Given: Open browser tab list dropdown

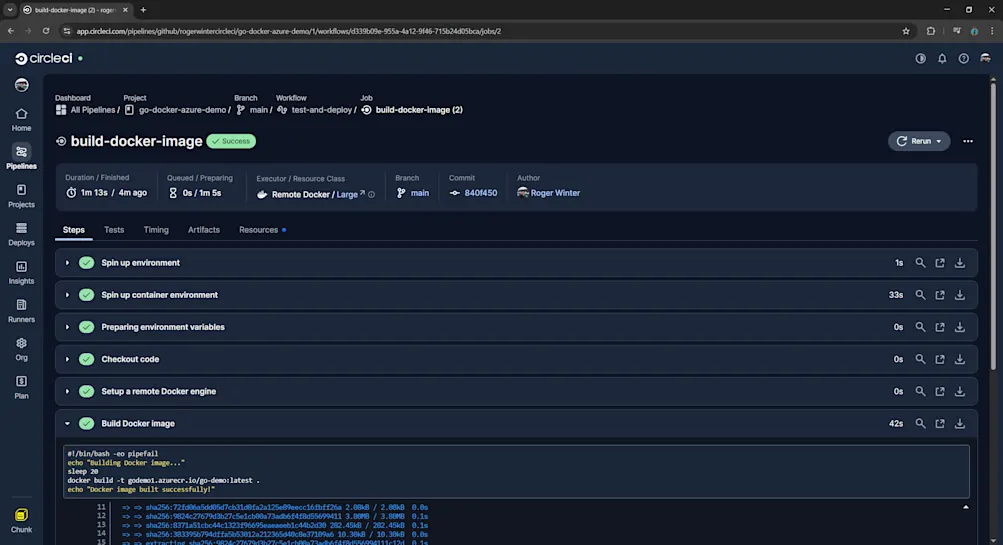Looking at the screenshot, I should (10, 10).
